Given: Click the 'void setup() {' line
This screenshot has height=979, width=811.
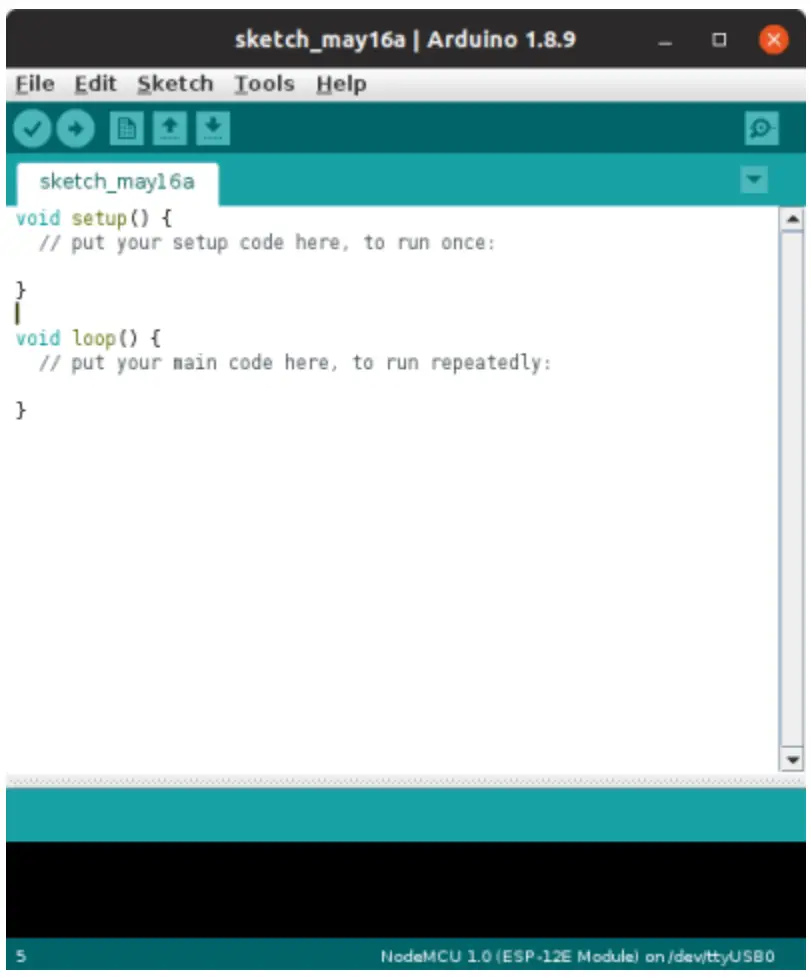Looking at the screenshot, I should (94, 219).
